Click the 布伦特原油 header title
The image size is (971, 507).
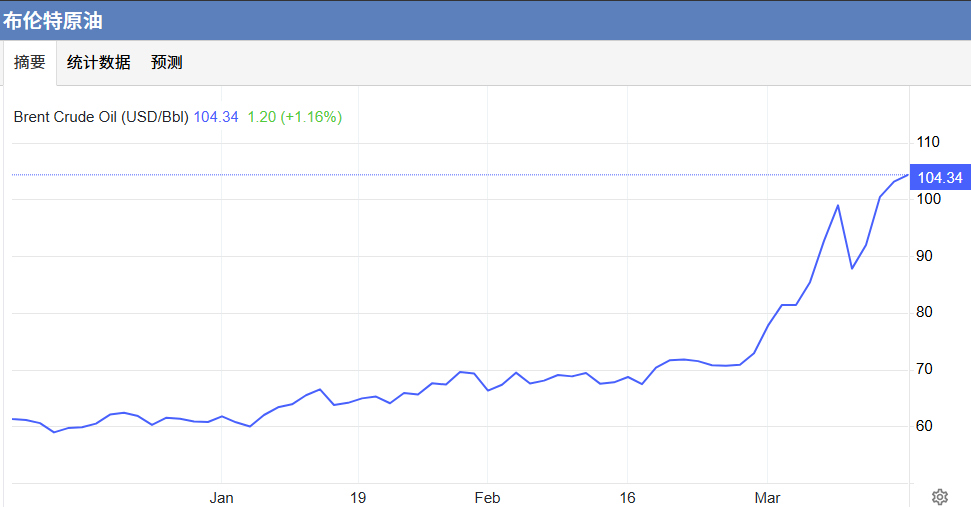coord(52,20)
